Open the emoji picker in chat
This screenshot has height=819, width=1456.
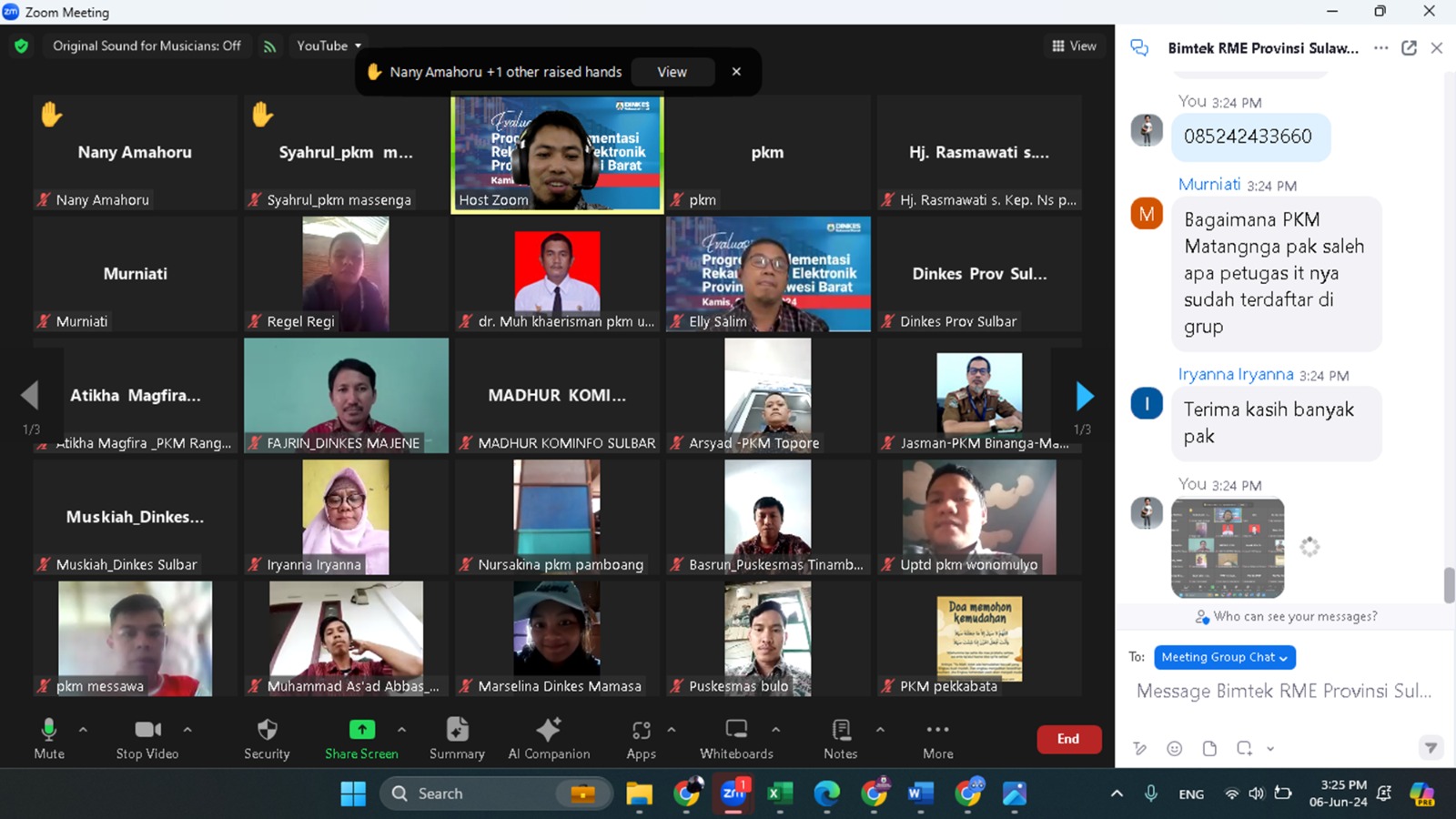point(1175,748)
